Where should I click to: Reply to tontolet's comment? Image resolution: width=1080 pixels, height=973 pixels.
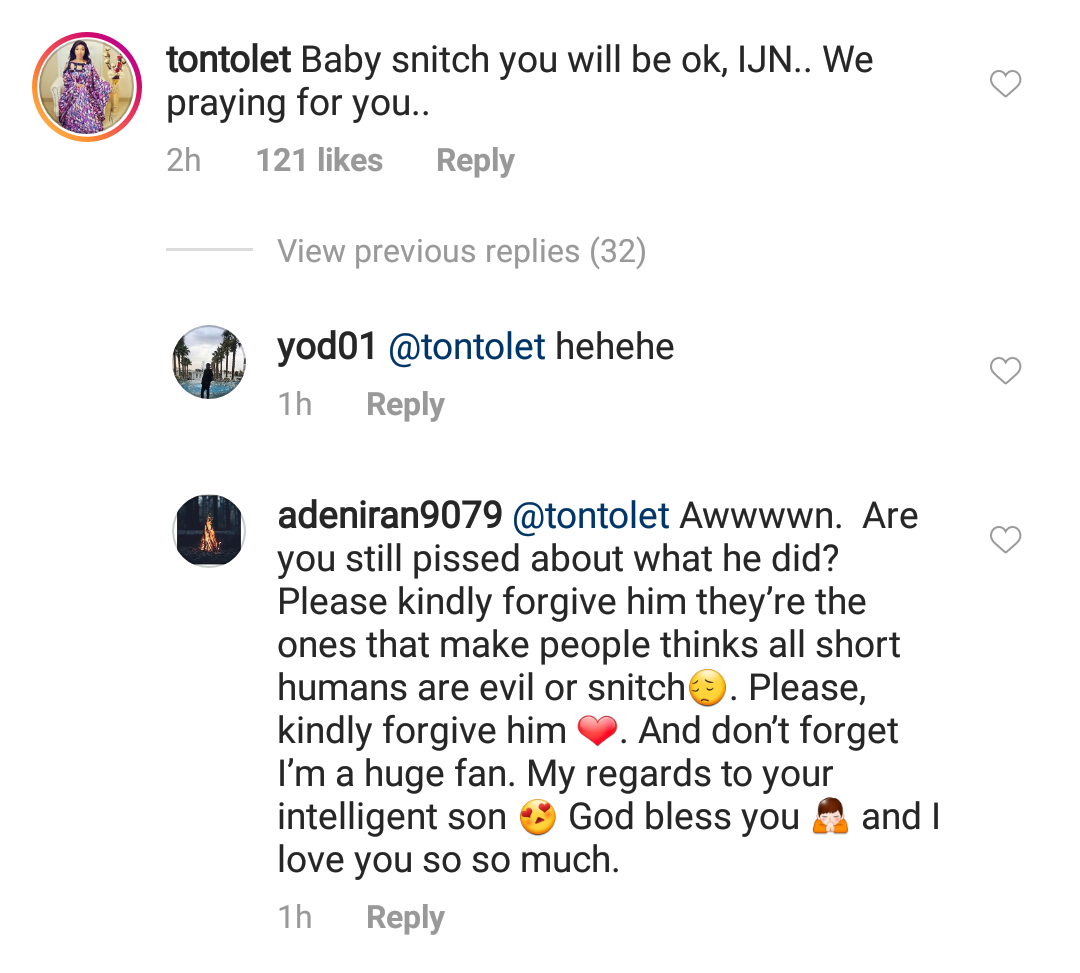click(475, 161)
